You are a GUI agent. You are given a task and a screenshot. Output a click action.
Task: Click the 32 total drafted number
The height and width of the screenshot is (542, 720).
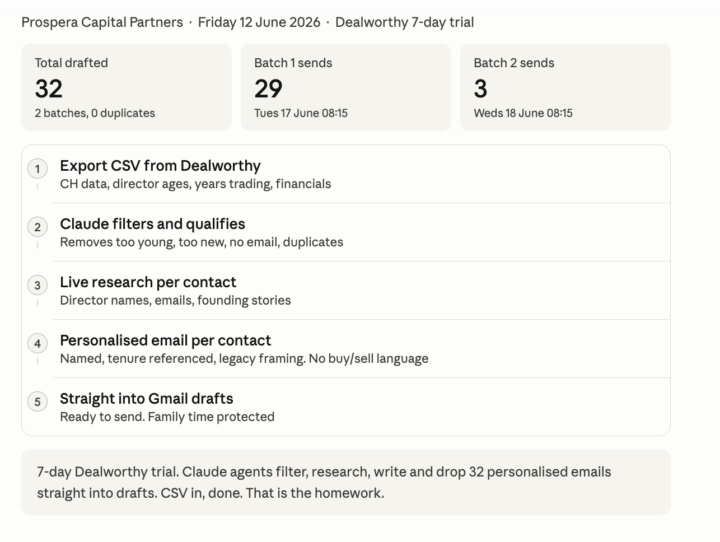pyautogui.click(x=49, y=89)
